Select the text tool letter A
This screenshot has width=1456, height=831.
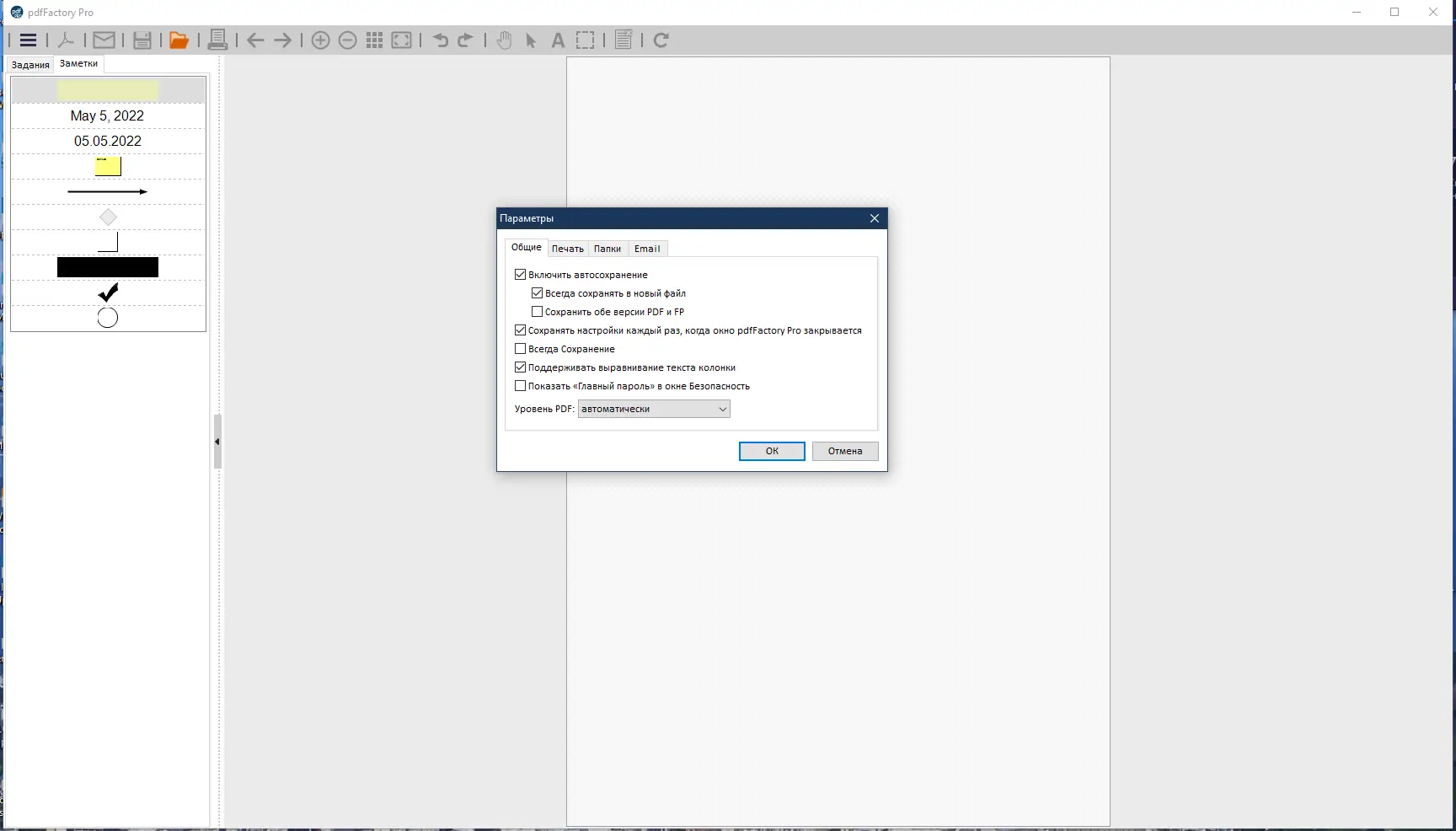point(558,40)
